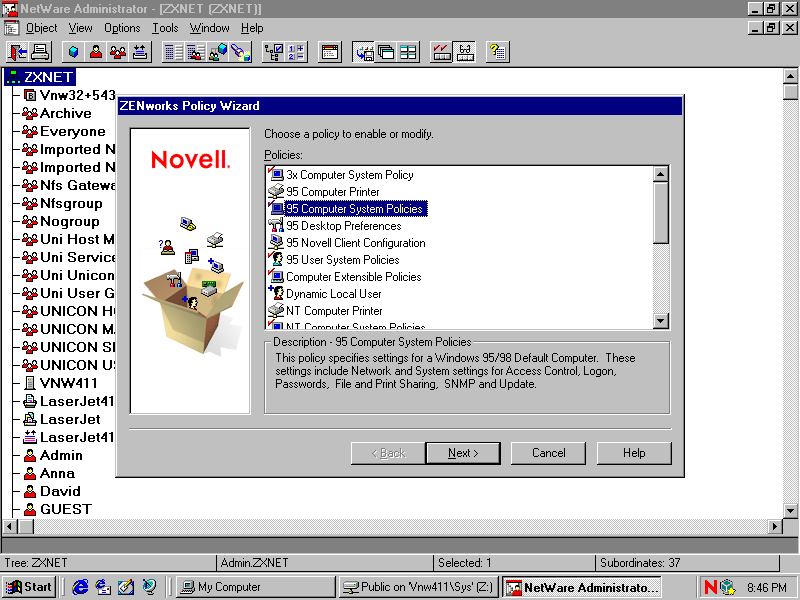The width and height of the screenshot is (800, 600).
Task: Cancel the ZENworks Policy Wizard
Action: (548, 453)
